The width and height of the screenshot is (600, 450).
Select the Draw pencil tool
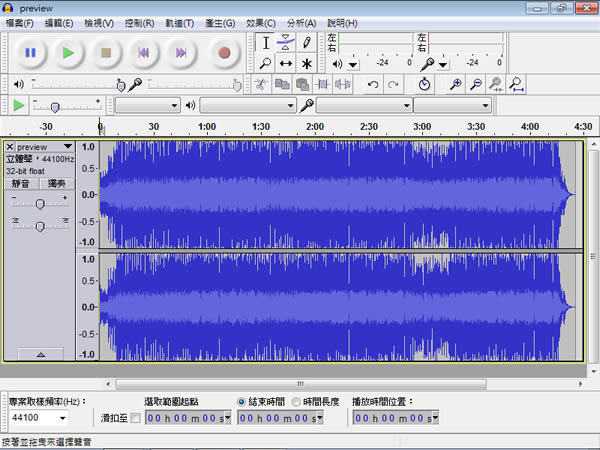click(x=307, y=42)
